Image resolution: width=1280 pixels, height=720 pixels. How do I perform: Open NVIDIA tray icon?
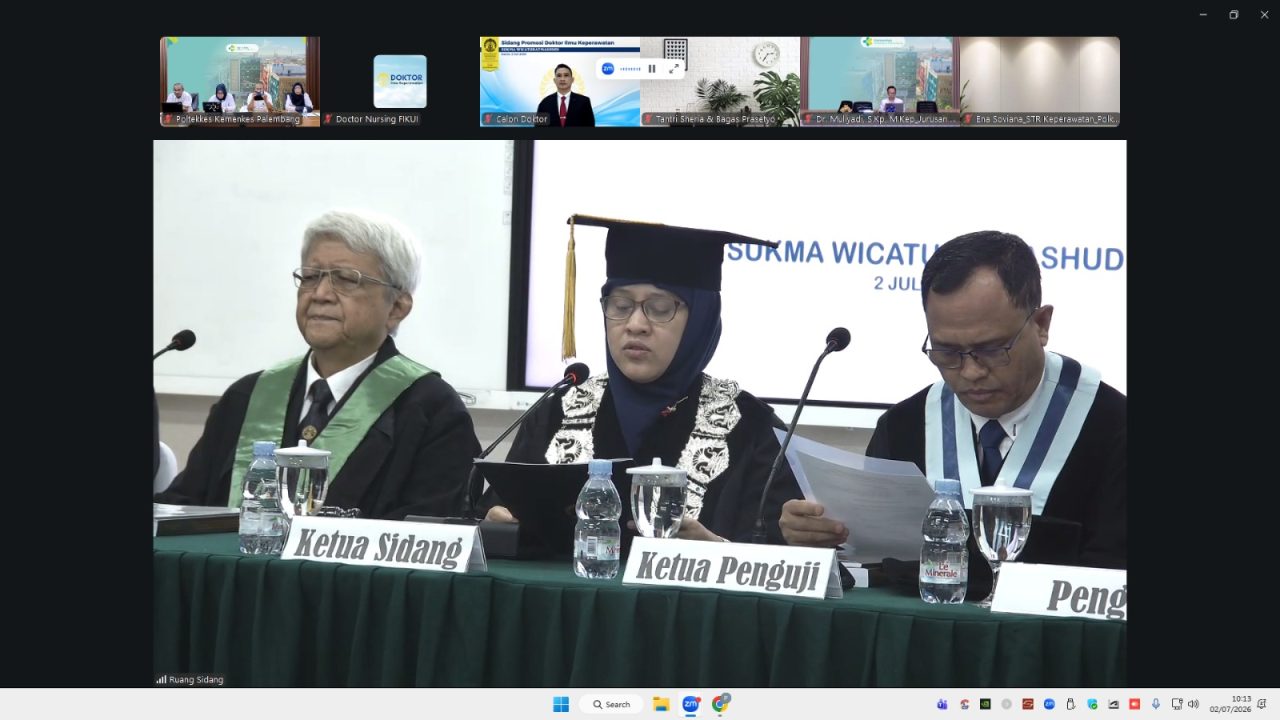point(985,704)
